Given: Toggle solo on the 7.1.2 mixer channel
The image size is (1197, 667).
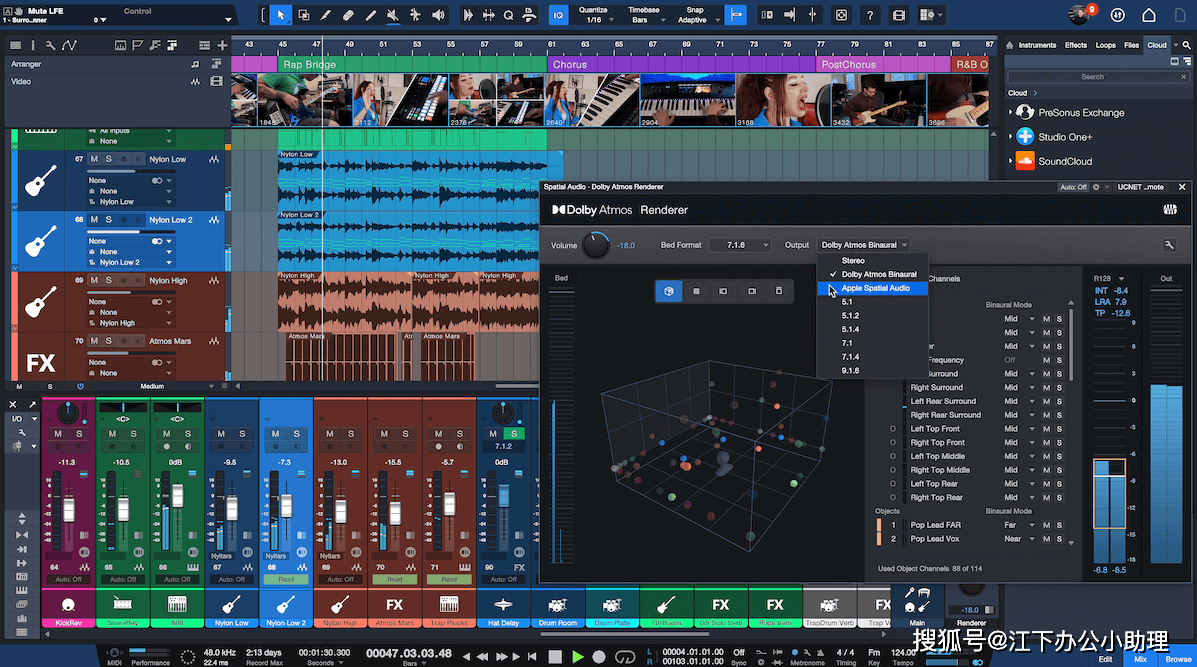Looking at the screenshot, I should click(x=515, y=433).
